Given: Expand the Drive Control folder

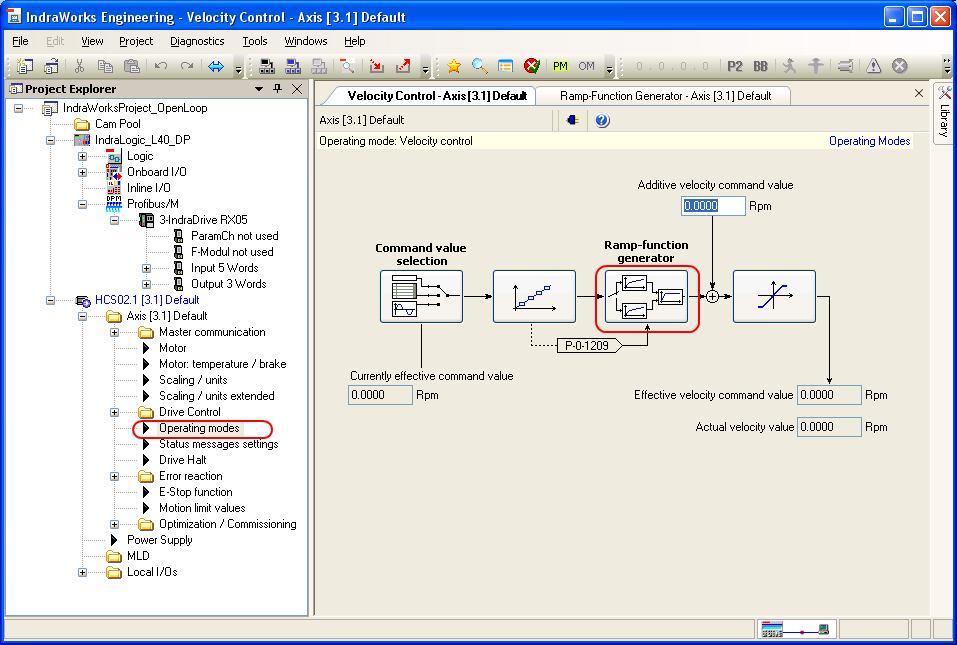Looking at the screenshot, I should pyautogui.click(x=114, y=413).
